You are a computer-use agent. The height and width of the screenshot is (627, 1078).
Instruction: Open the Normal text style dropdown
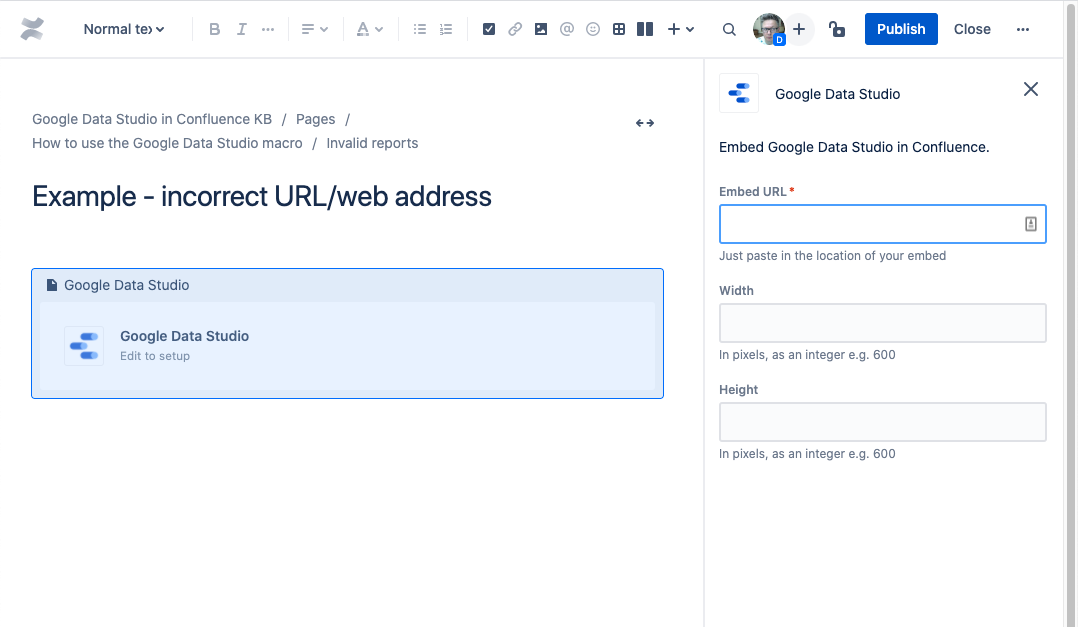click(124, 29)
